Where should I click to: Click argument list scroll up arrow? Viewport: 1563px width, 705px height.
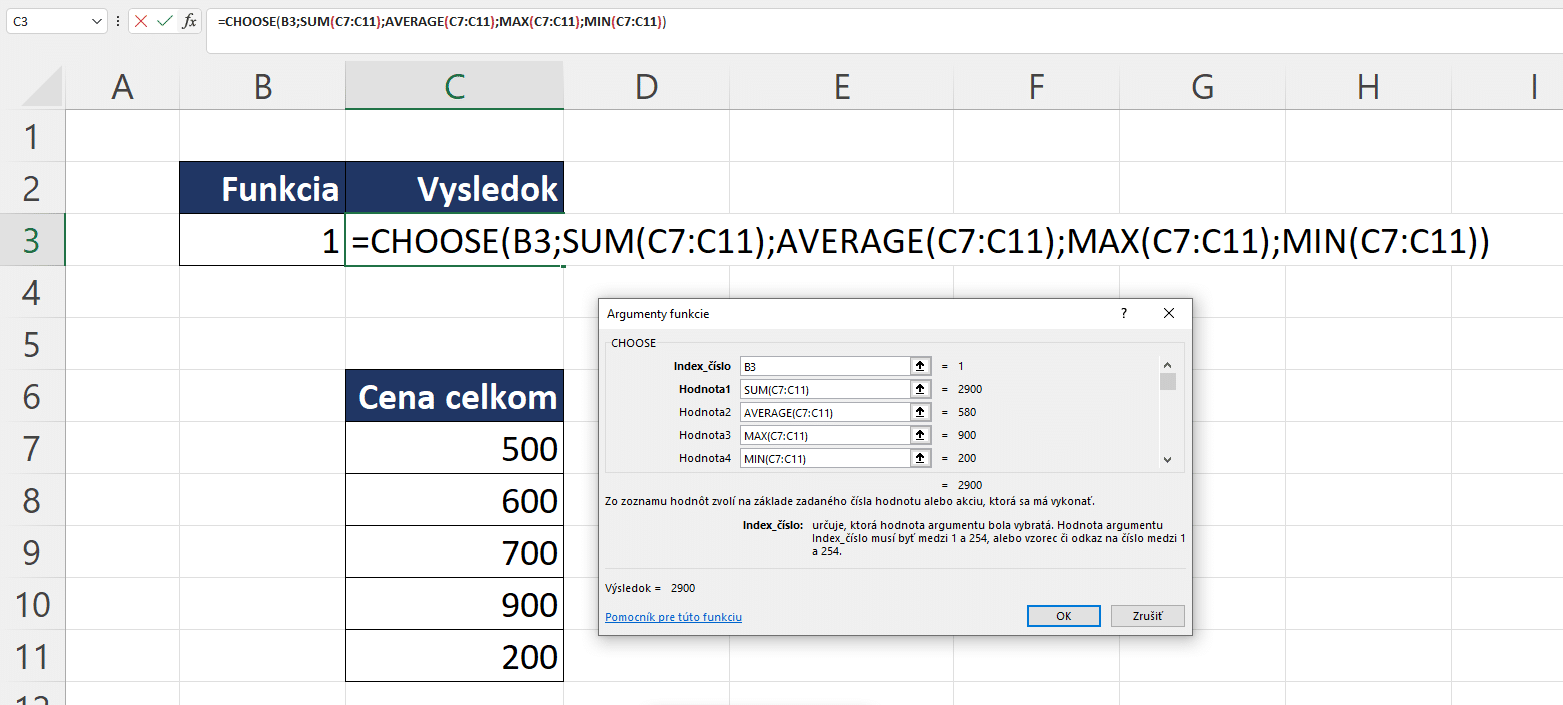[1167, 365]
